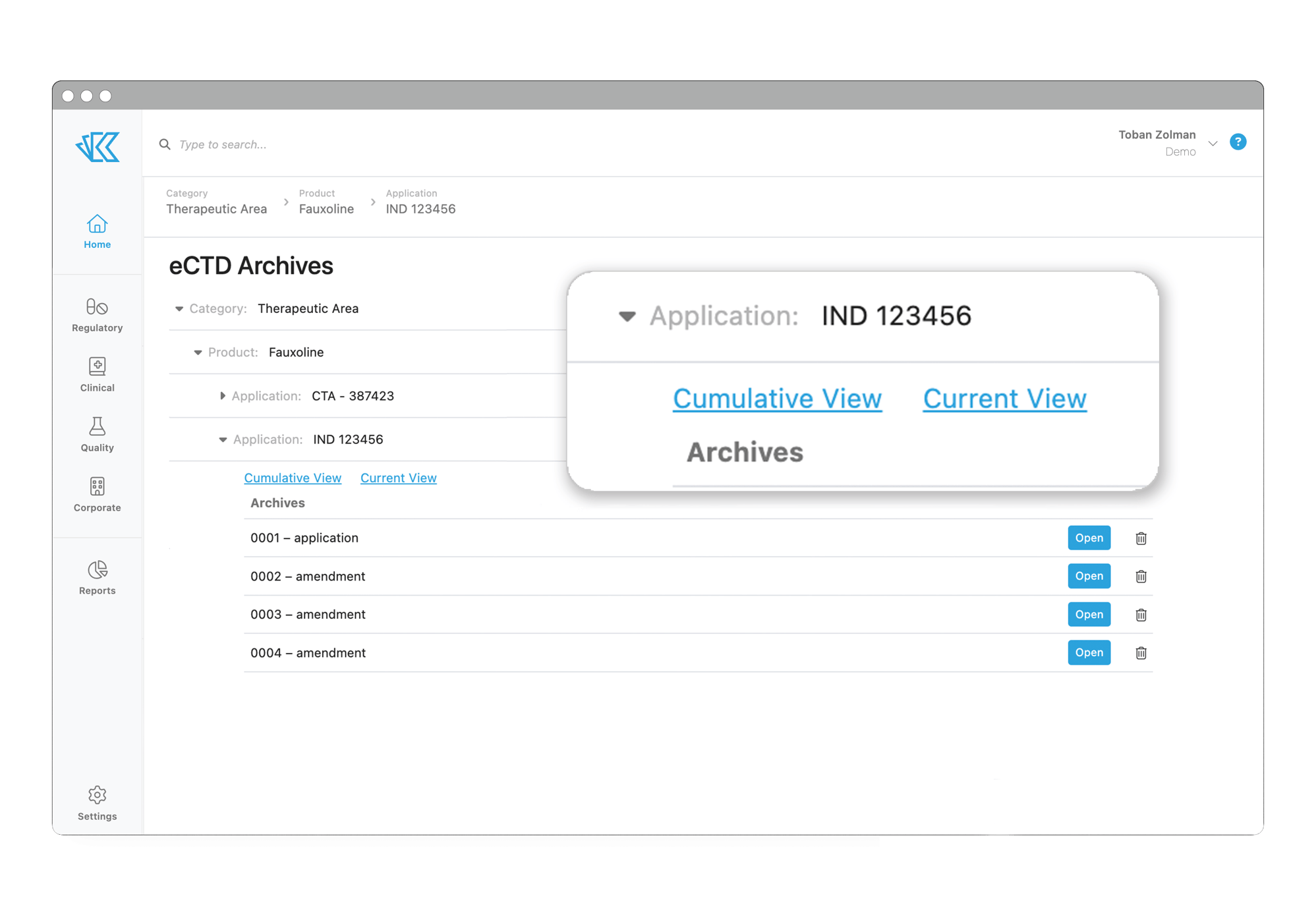Click Therapeutic Area breadcrumb
The width and height of the screenshot is (1316, 904).
[x=216, y=209]
